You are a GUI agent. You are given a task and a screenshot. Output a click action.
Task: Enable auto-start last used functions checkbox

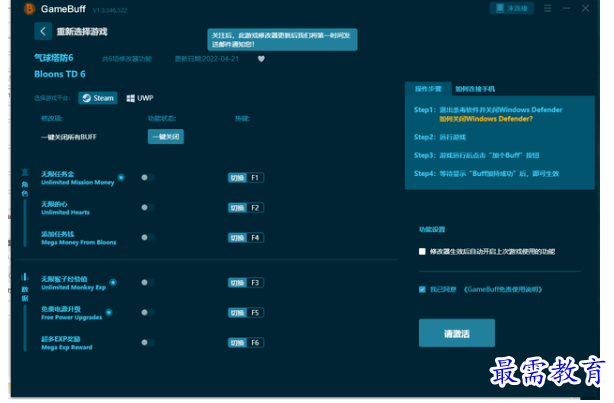422,251
